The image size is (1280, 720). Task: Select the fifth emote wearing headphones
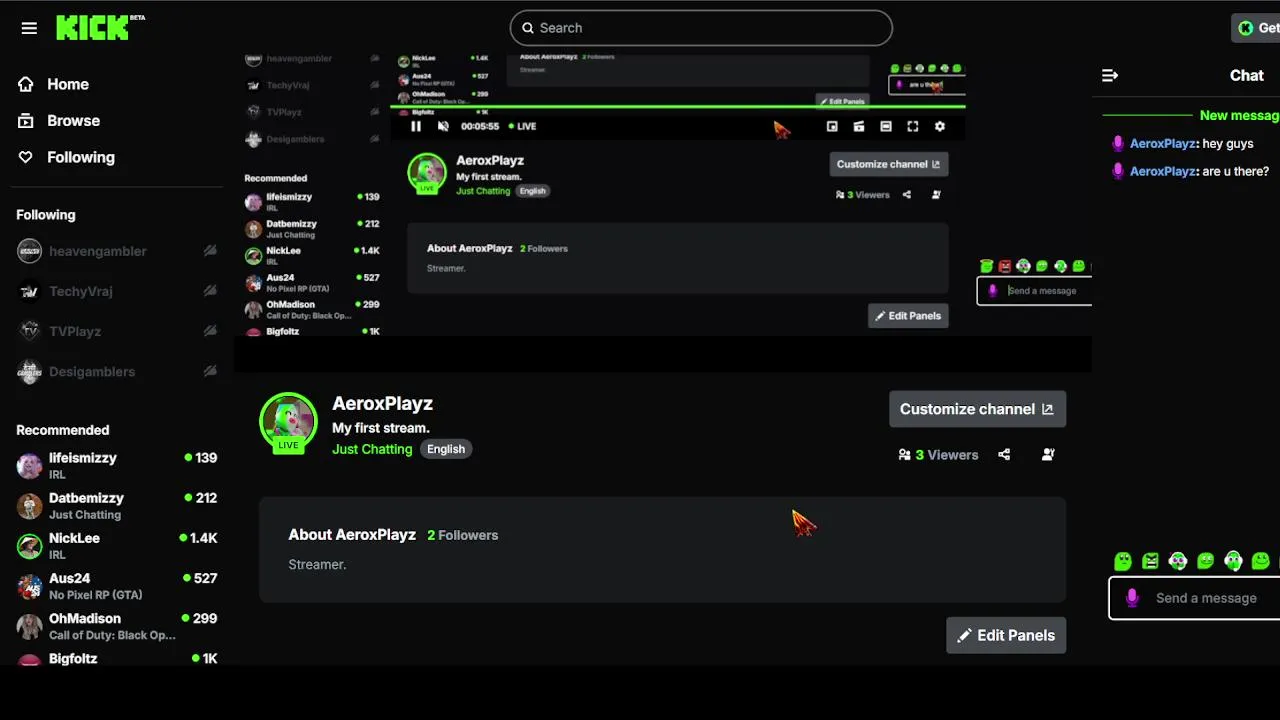pyautogui.click(x=1233, y=561)
